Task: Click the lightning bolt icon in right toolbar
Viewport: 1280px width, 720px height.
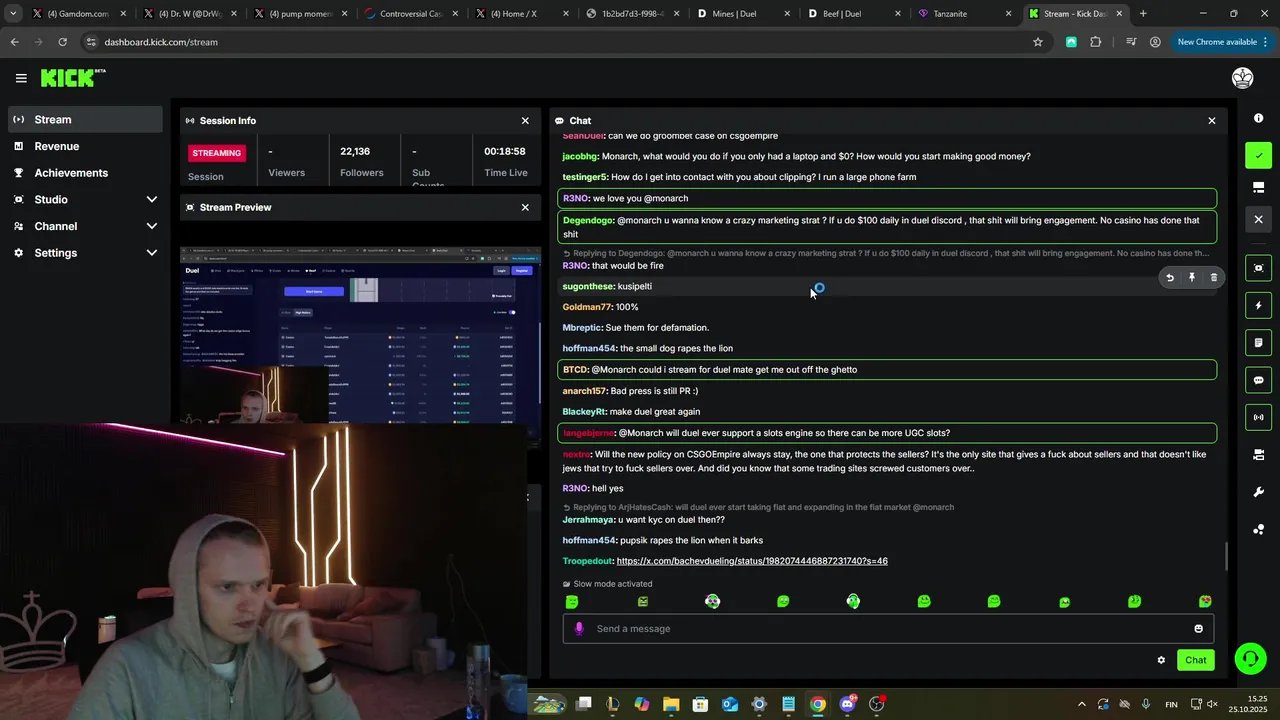Action: 1258,305
